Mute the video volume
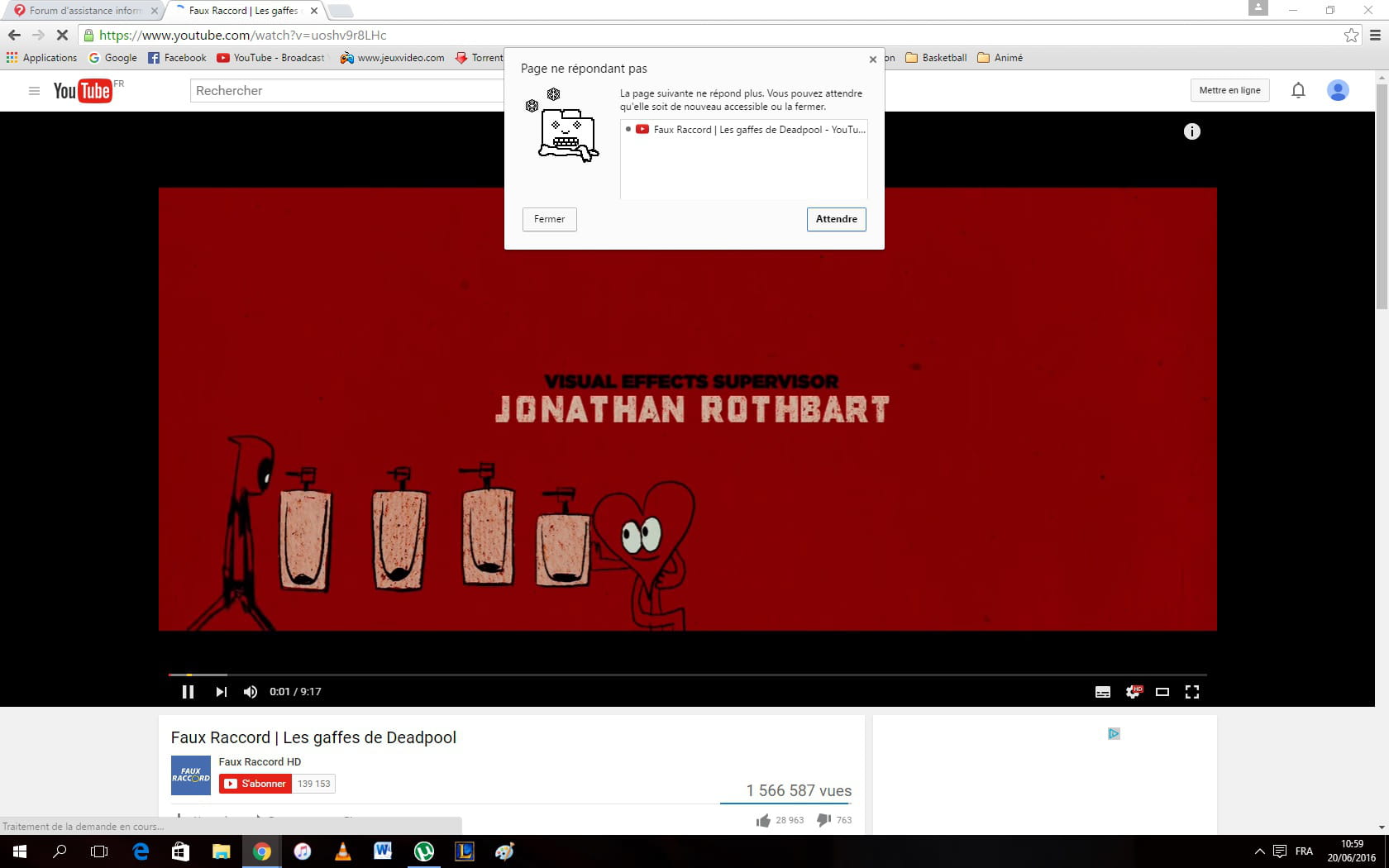The height and width of the screenshot is (868, 1389). tap(251, 692)
